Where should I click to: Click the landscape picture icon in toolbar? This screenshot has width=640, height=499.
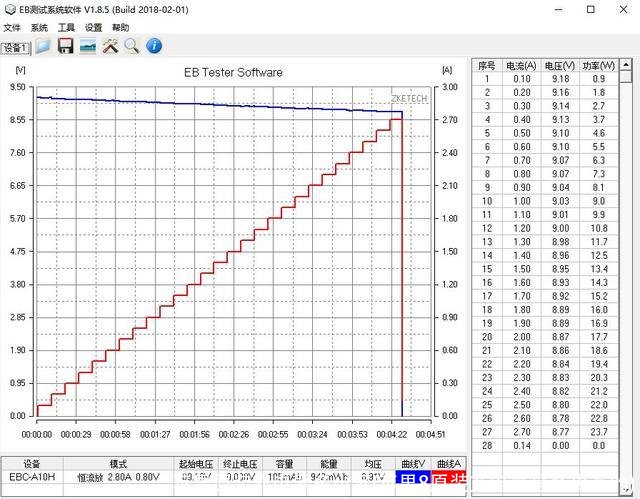(x=88, y=46)
